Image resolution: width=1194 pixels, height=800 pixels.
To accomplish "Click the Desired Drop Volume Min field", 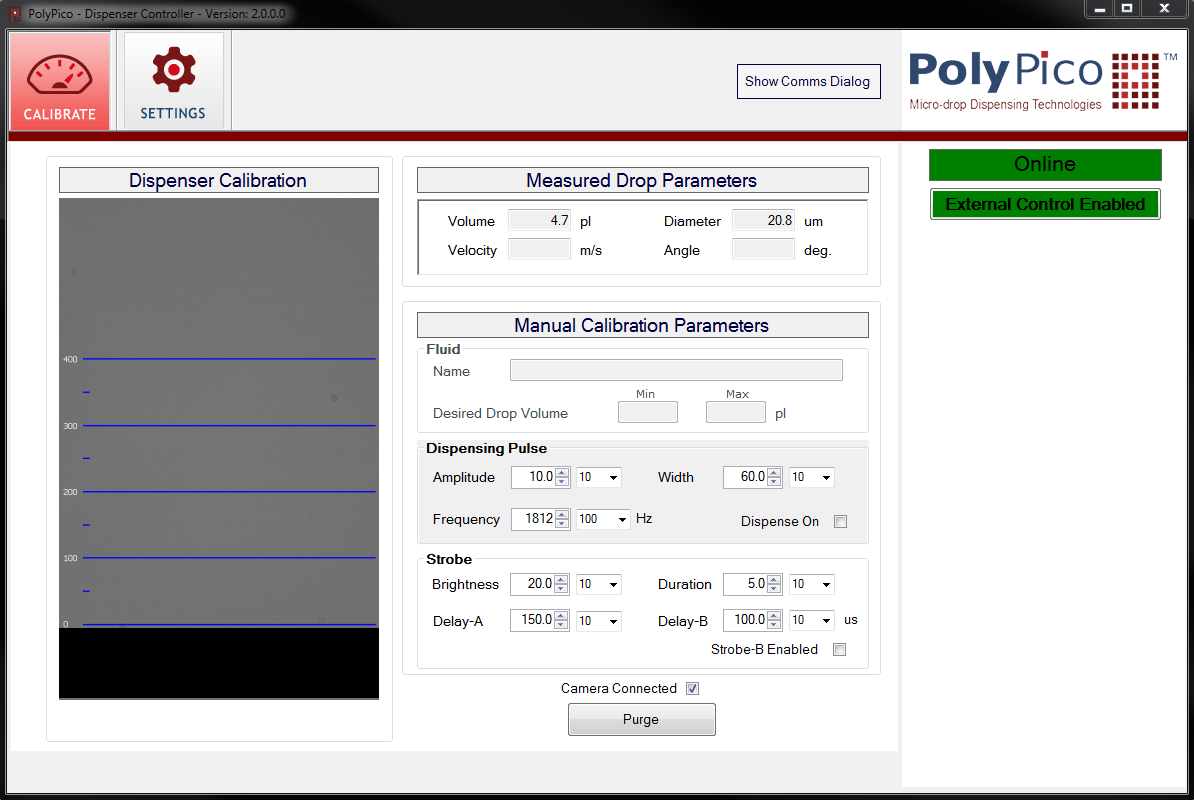I will (x=647, y=411).
